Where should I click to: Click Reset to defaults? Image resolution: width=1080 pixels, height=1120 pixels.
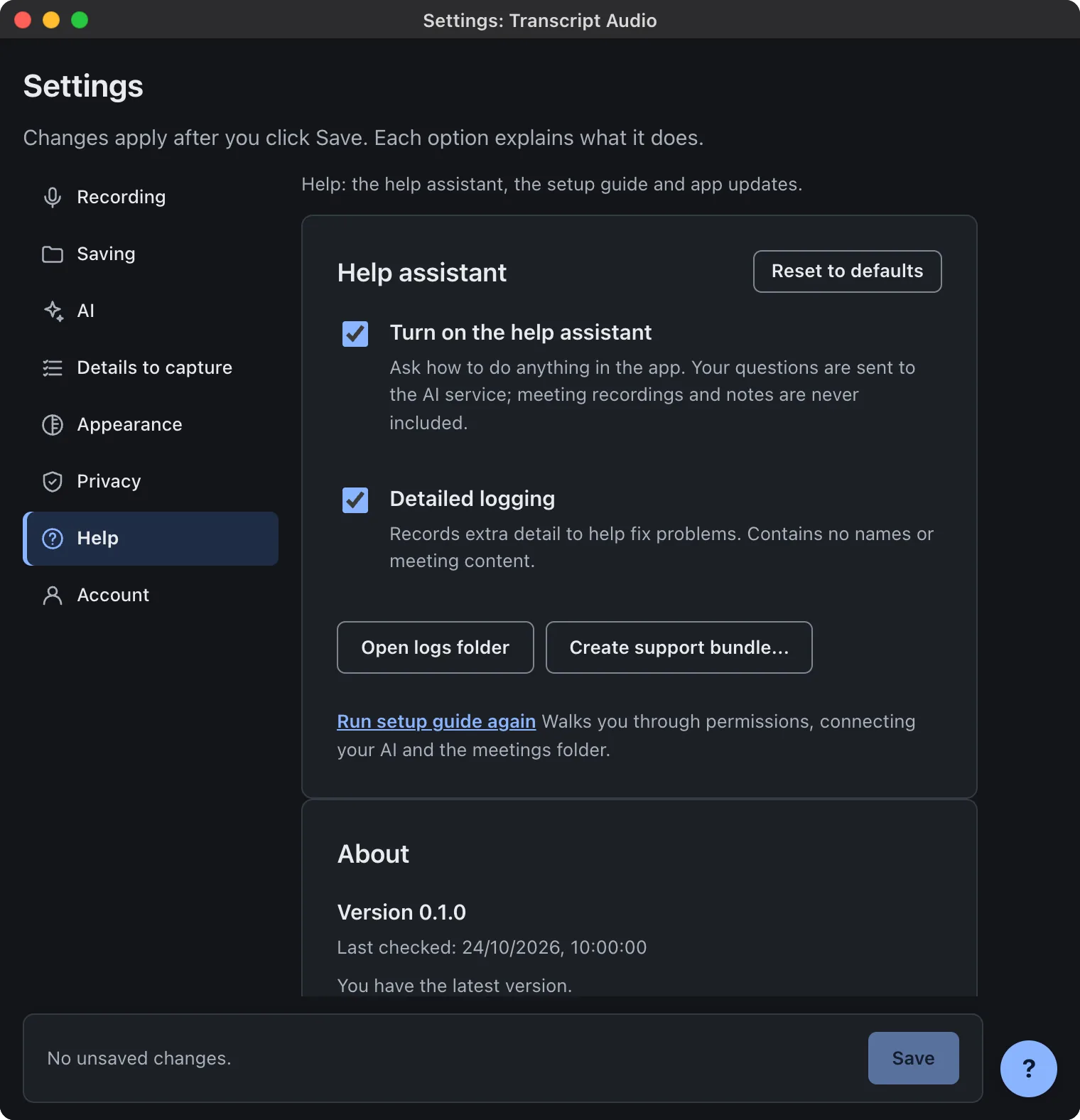click(847, 271)
